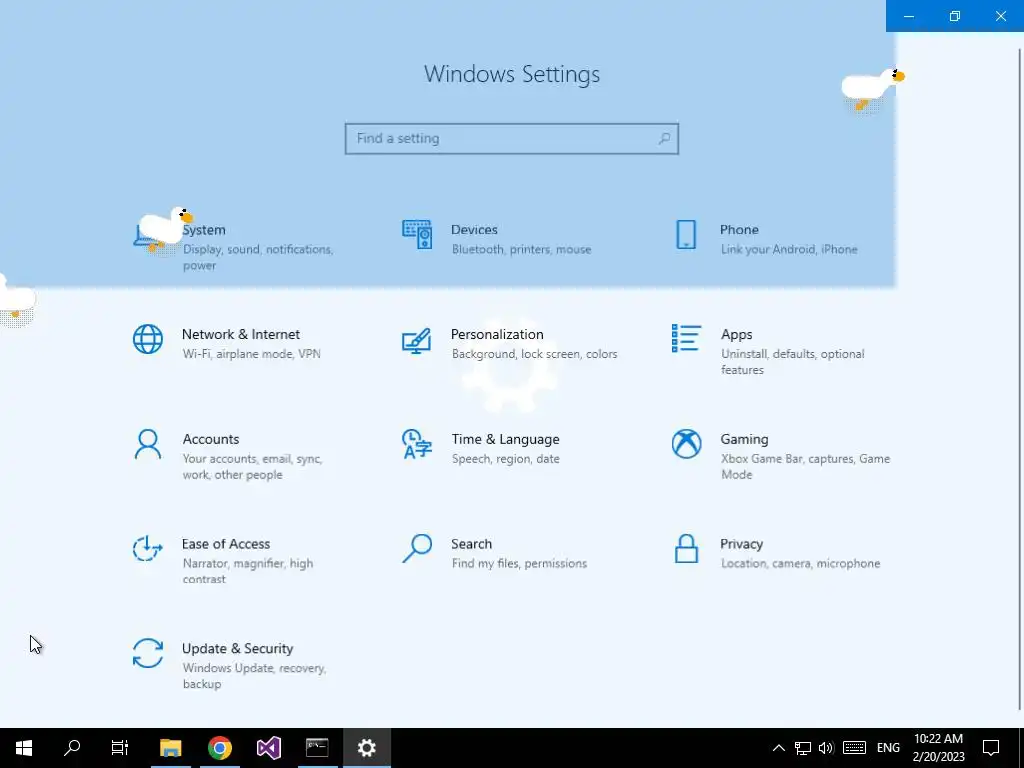This screenshot has height=768, width=1024.
Task: Click 'Bluetooth, printers, mouse' description
Action: [522, 249]
